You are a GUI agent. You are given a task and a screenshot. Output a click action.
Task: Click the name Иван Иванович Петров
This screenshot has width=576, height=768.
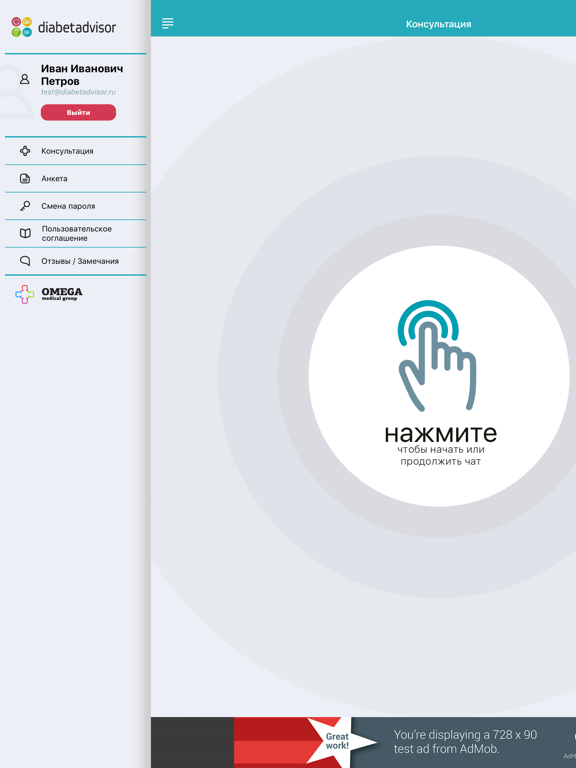pos(82,74)
